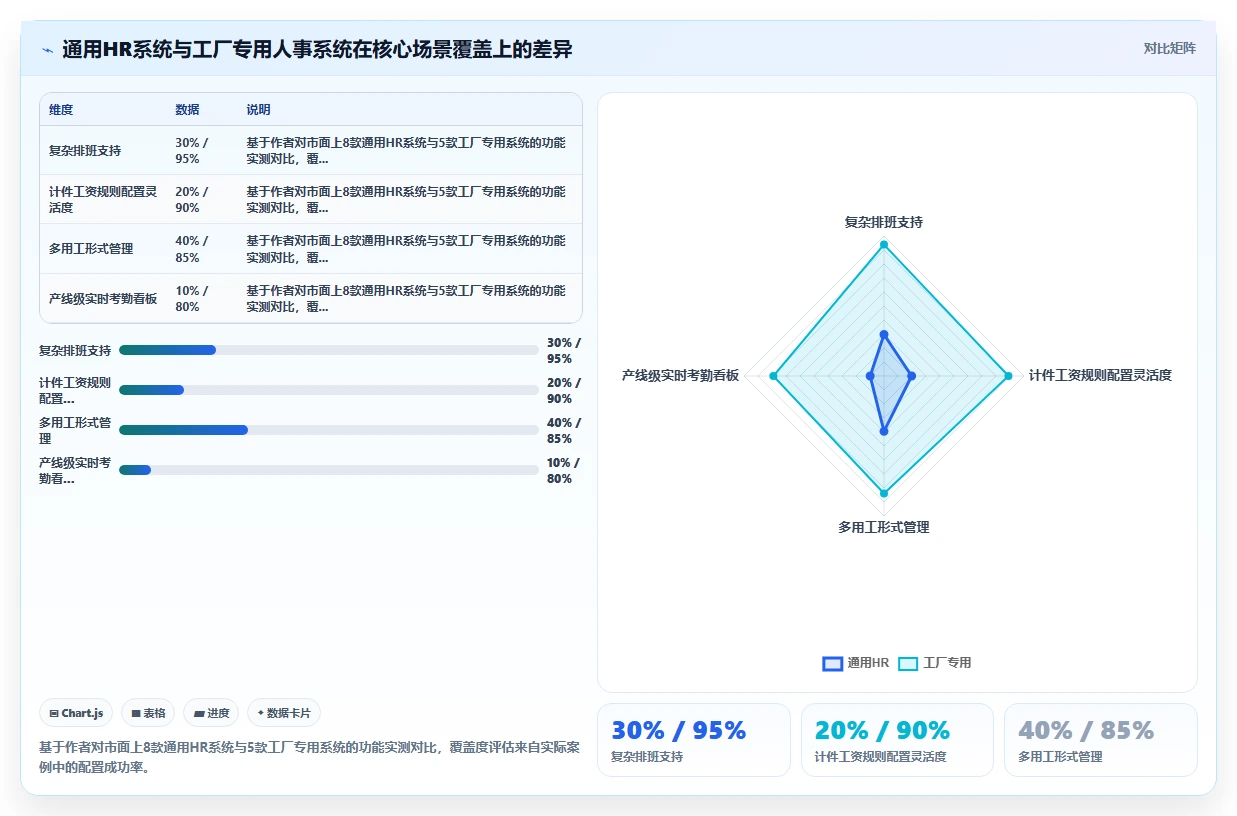Viewport: 1237px width, 816px height.
Task: Click the 表格 chip
Action: (148, 713)
